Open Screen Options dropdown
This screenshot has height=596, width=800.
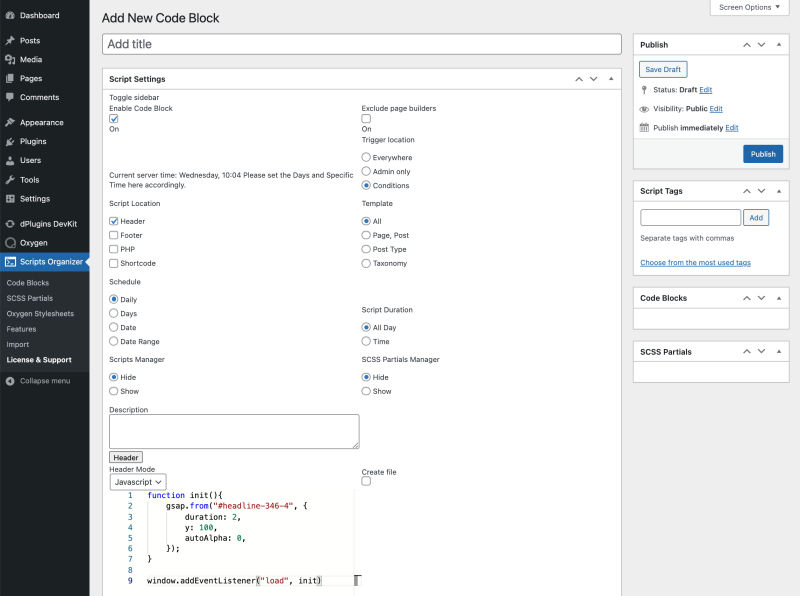[x=749, y=7]
